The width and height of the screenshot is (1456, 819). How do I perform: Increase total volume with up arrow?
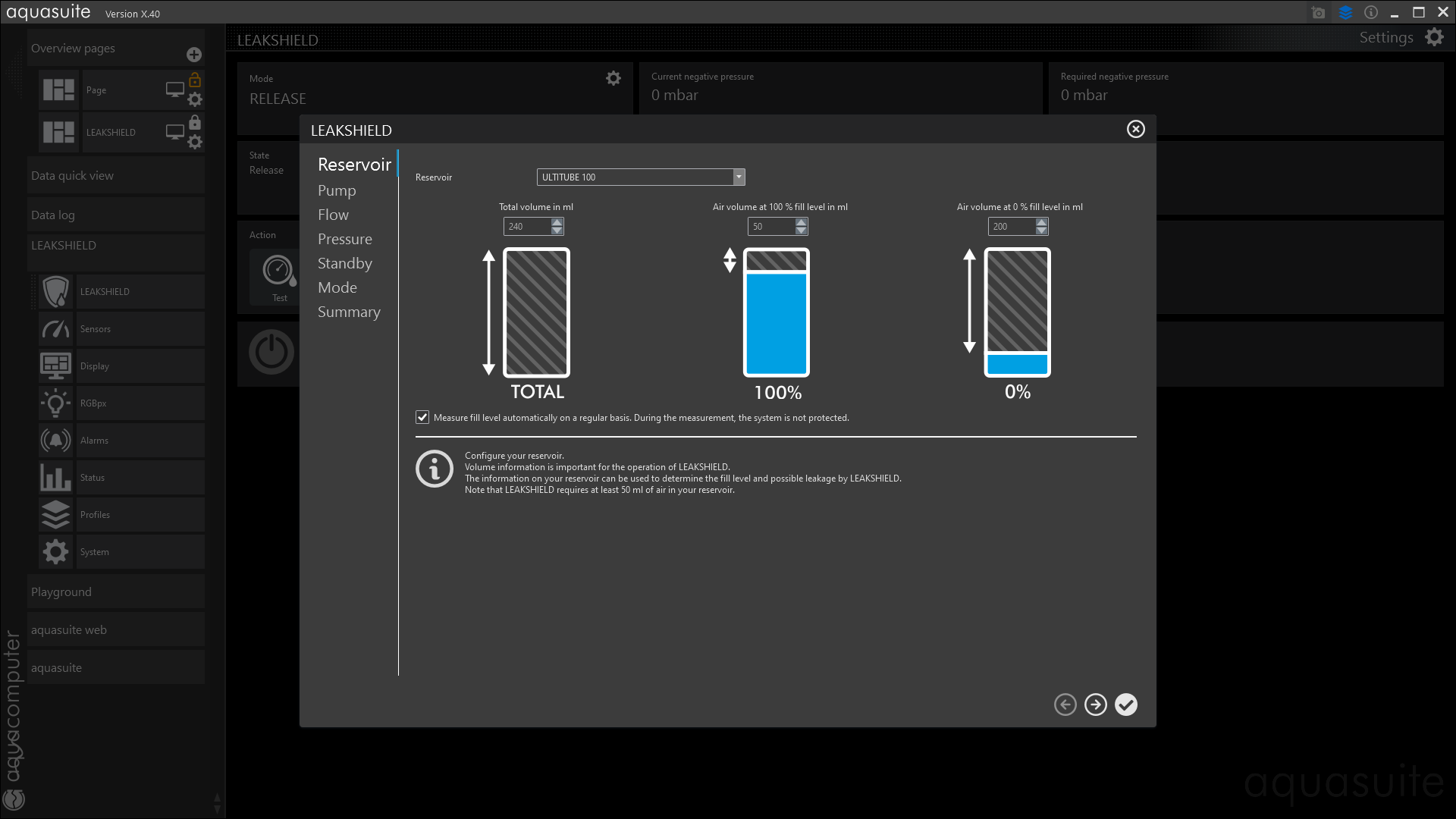point(557,222)
